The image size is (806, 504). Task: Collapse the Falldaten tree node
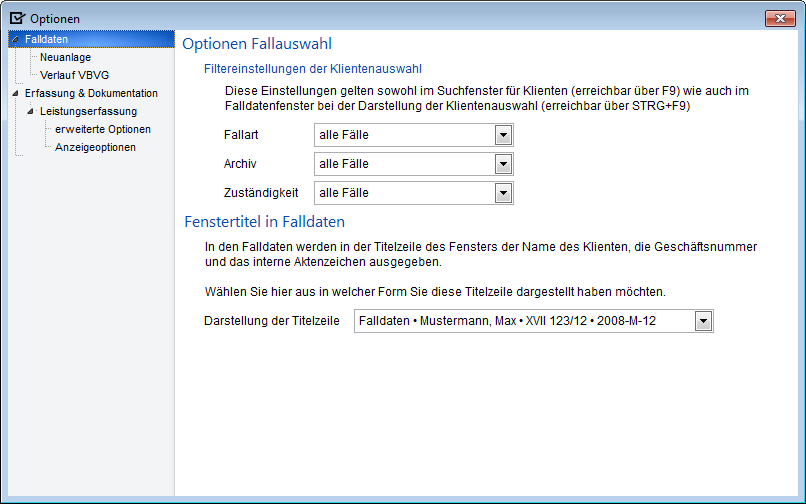click(15, 40)
